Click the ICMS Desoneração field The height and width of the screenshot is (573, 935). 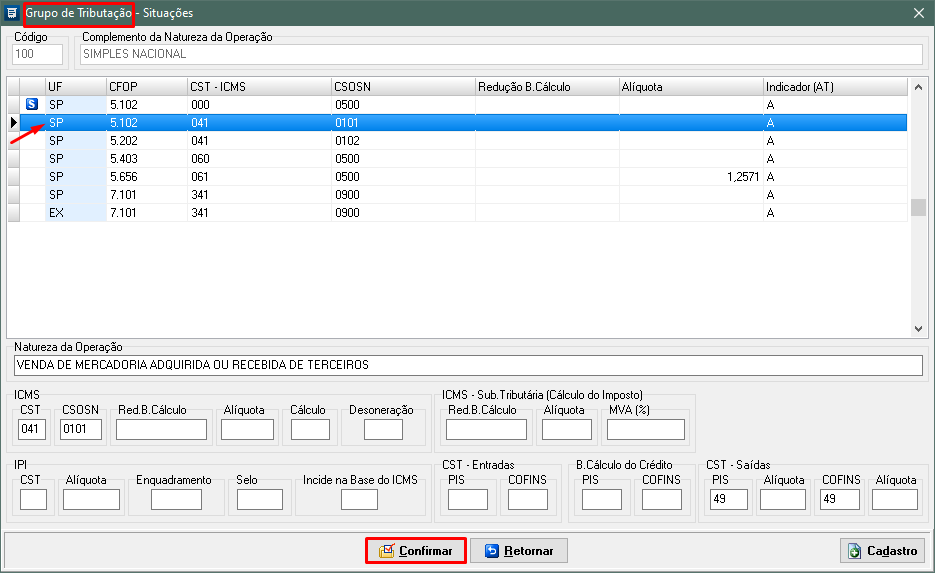383,430
